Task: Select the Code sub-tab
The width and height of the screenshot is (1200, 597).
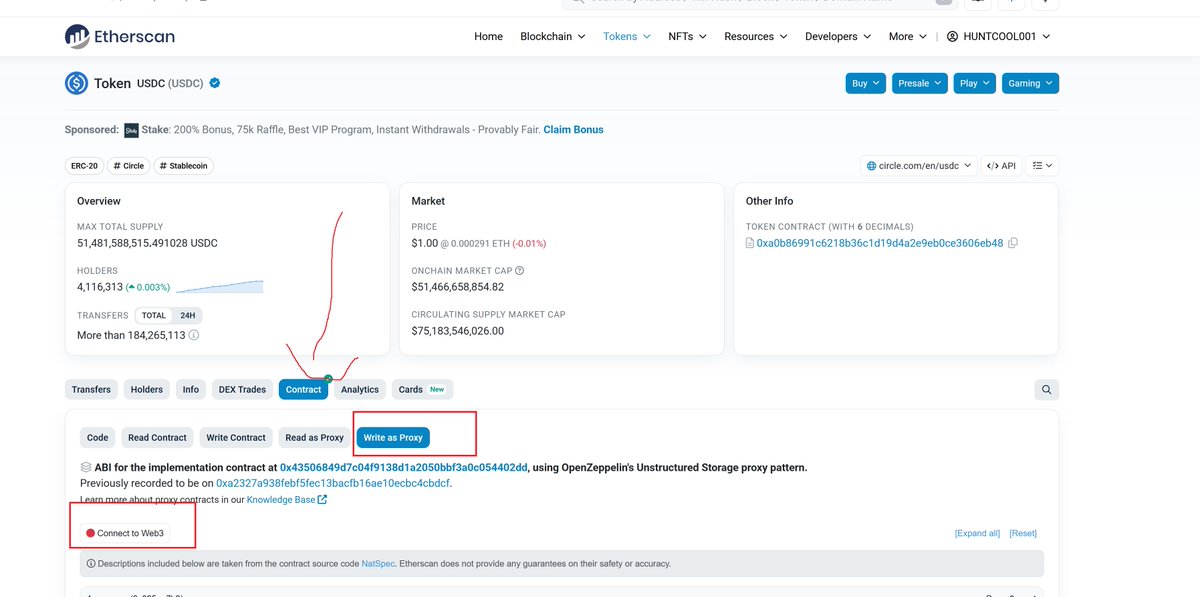Action: 98,438
